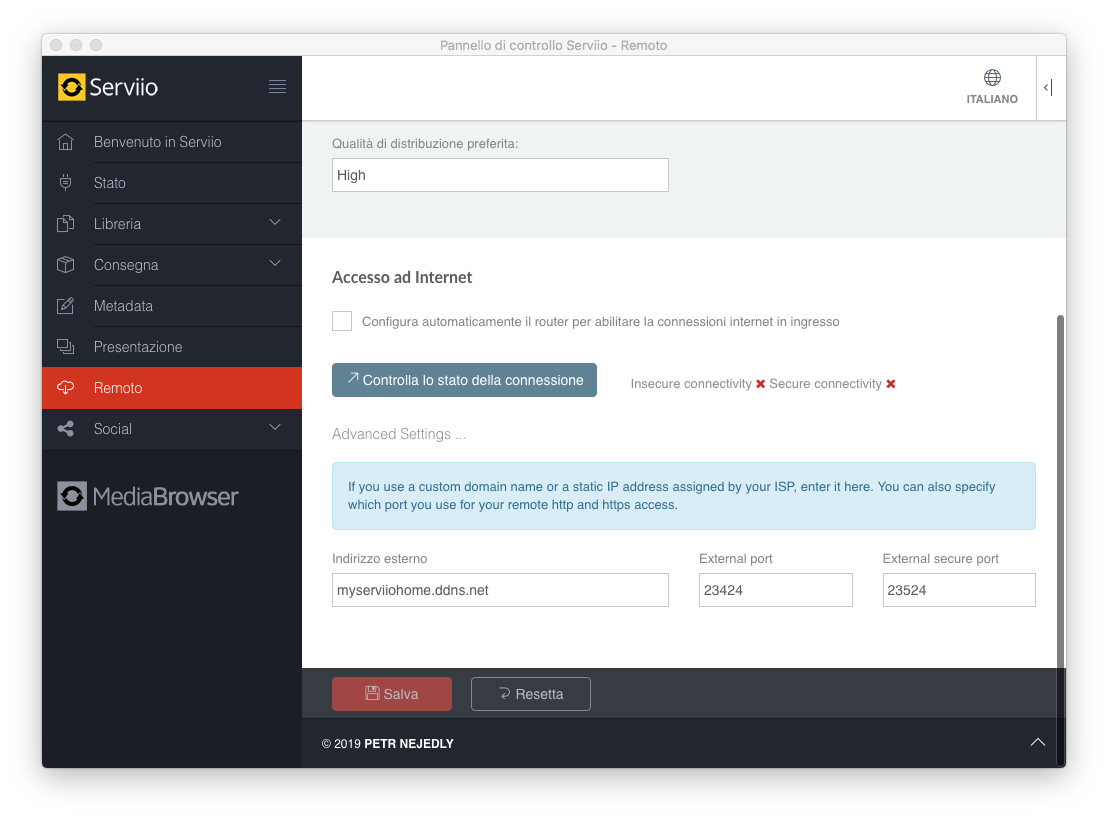This screenshot has height=818, width=1108.
Task: Click the plug icon next to Stato
Action: pos(66,183)
